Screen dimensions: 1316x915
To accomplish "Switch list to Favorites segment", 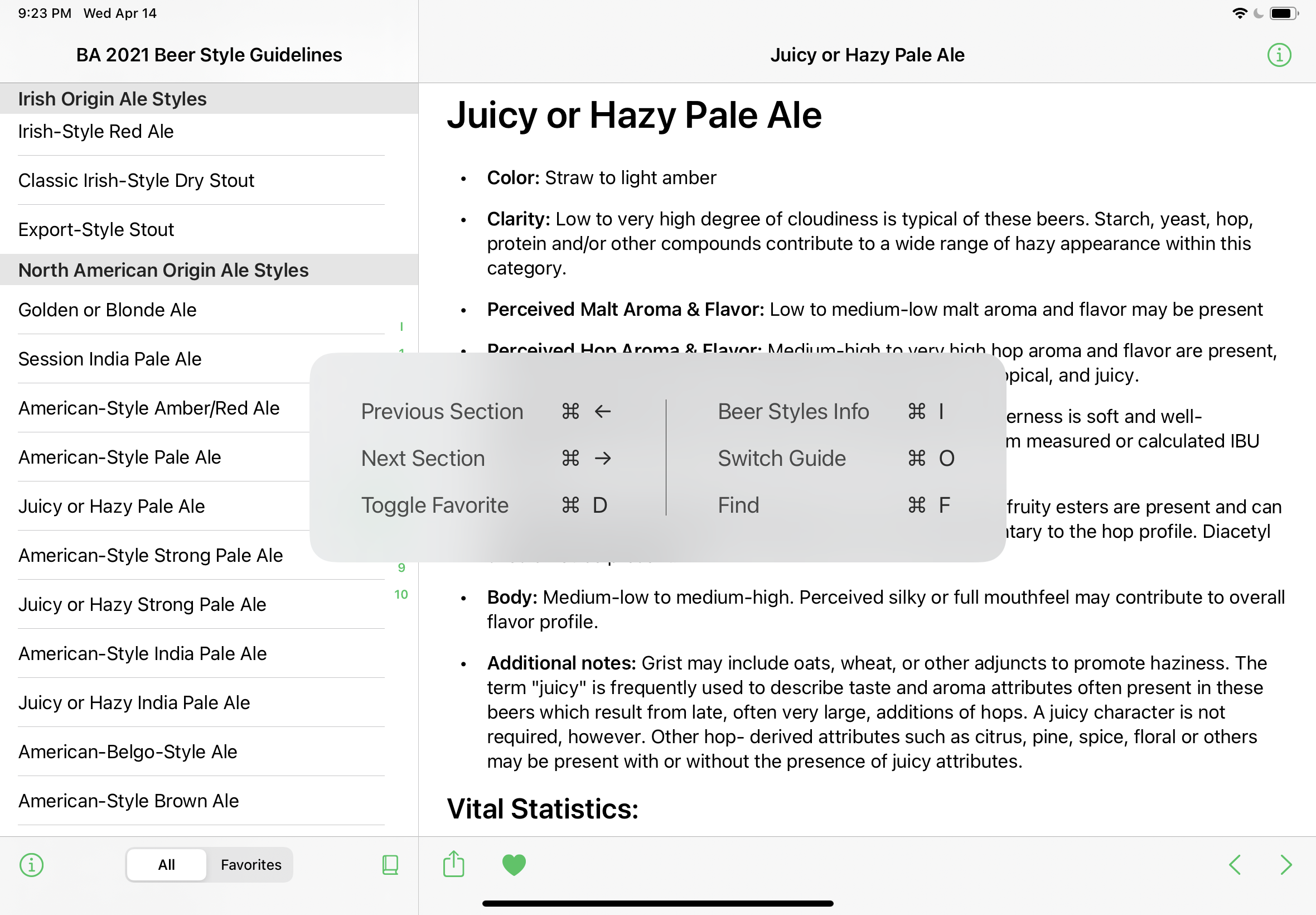I will pos(251,865).
